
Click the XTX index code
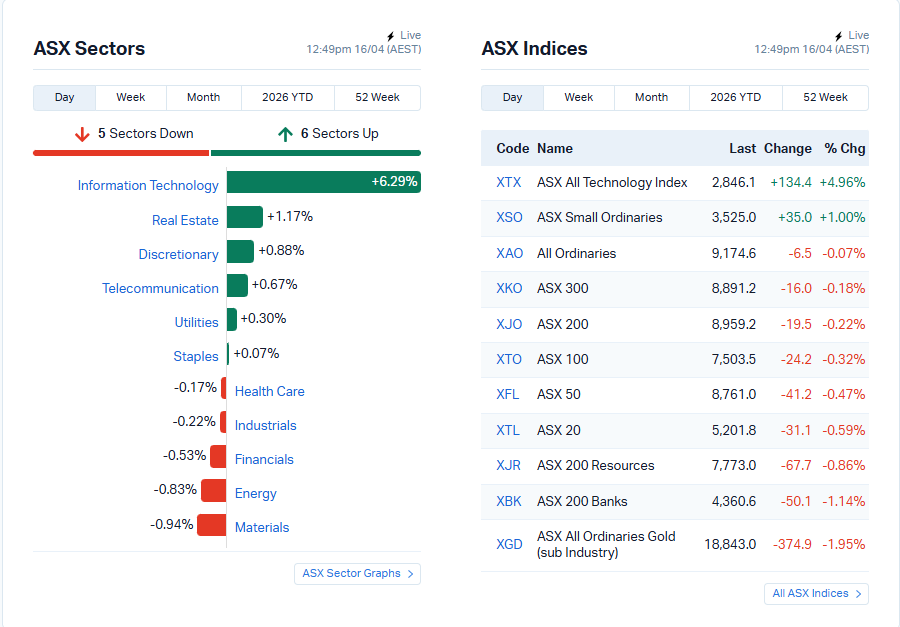[x=509, y=183]
